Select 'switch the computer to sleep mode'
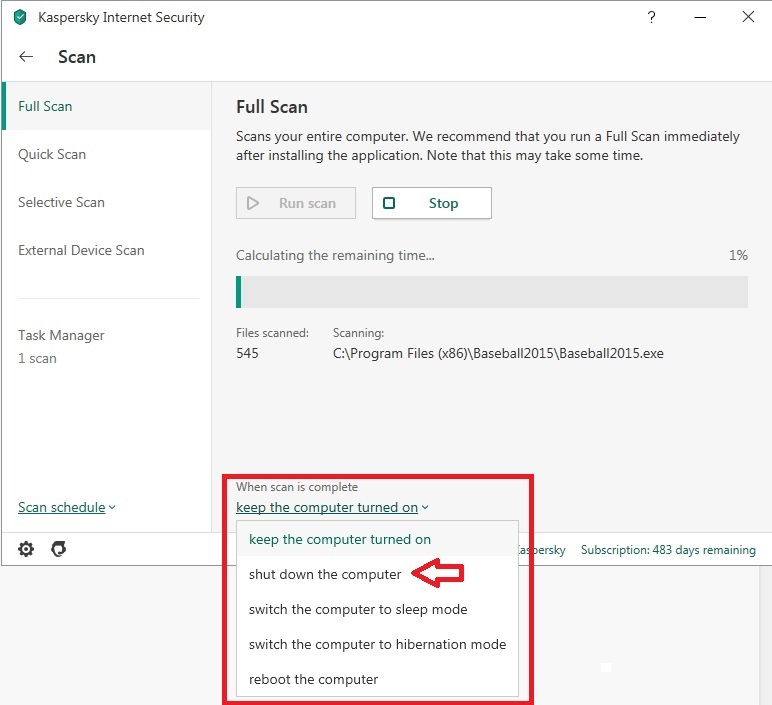This screenshot has height=705, width=772. [x=358, y=609]
